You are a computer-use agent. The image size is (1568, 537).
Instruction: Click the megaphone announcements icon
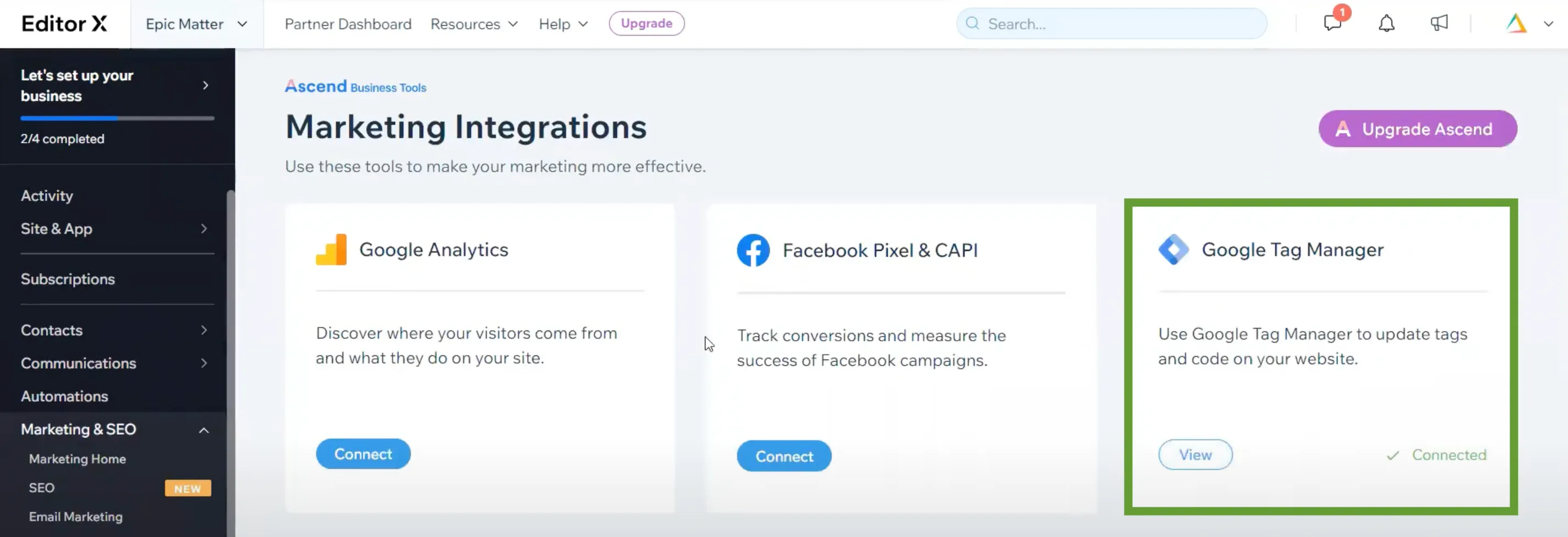pyautogui.click(x=1439, y=23)
